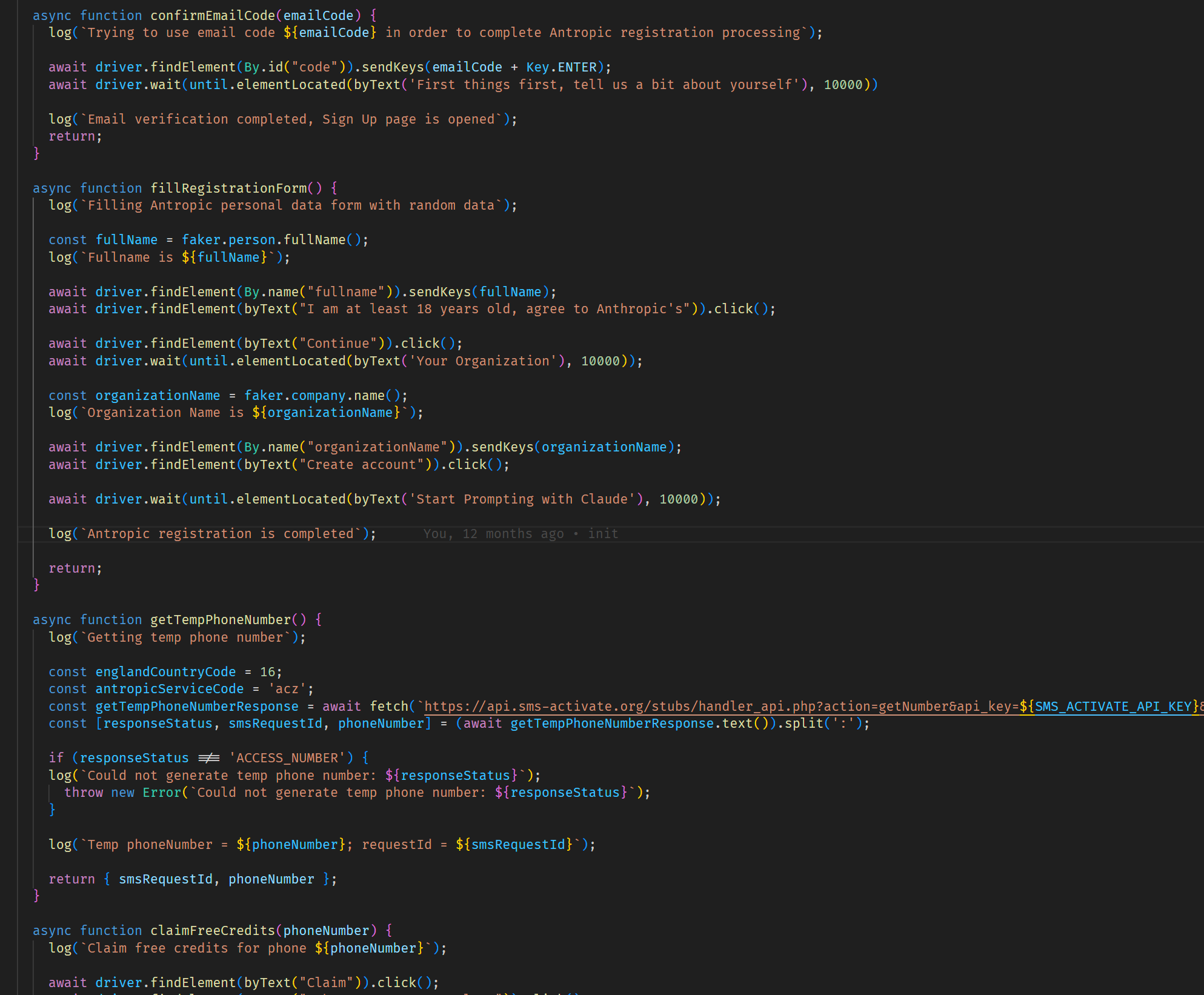This screenshot has height=995, width=1204.
Task: Click the return { smsRequestId, phoneNumber } line
Action: (x=193, y=879)
